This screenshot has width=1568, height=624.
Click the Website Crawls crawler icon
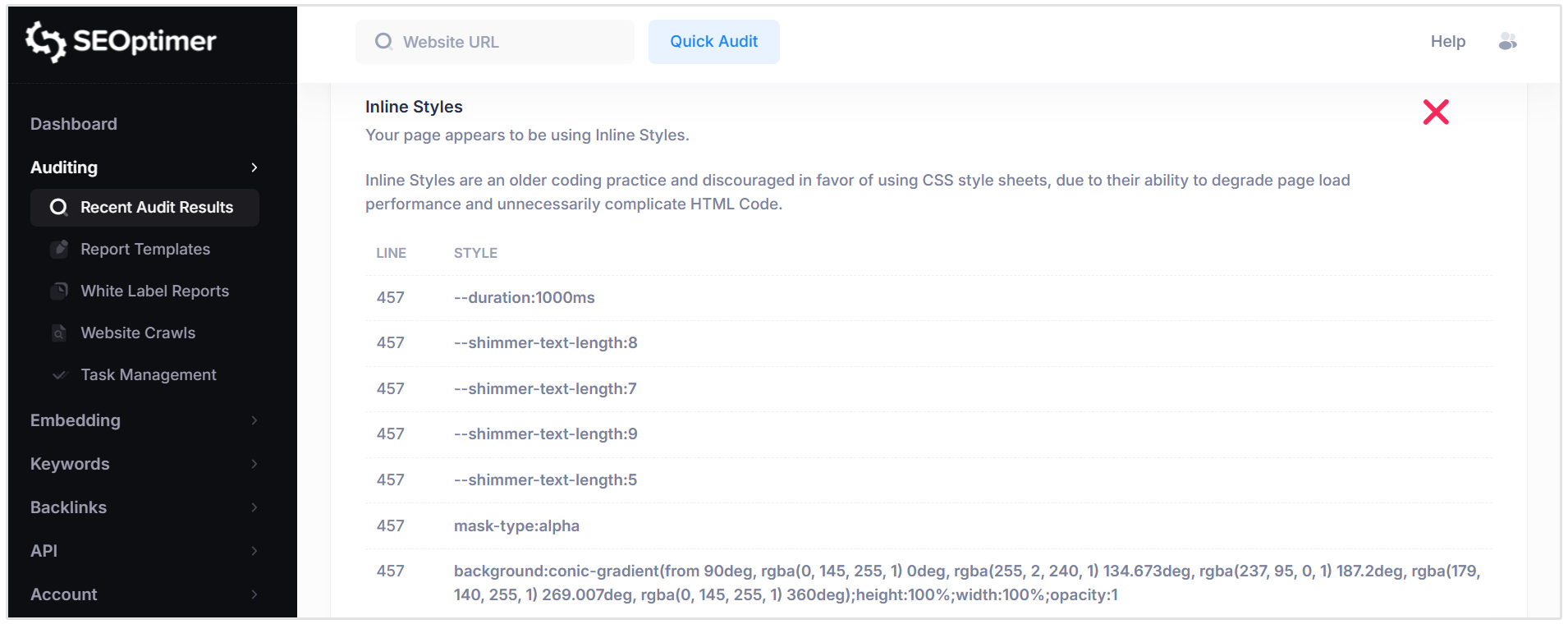[58, 333]
